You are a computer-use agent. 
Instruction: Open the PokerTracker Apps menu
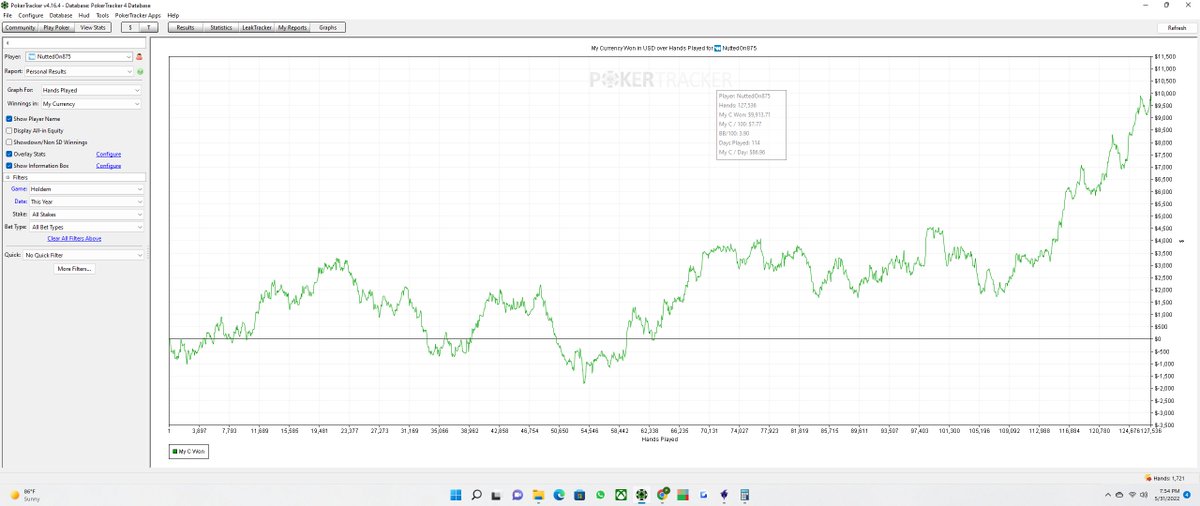[x=138, y=16]
